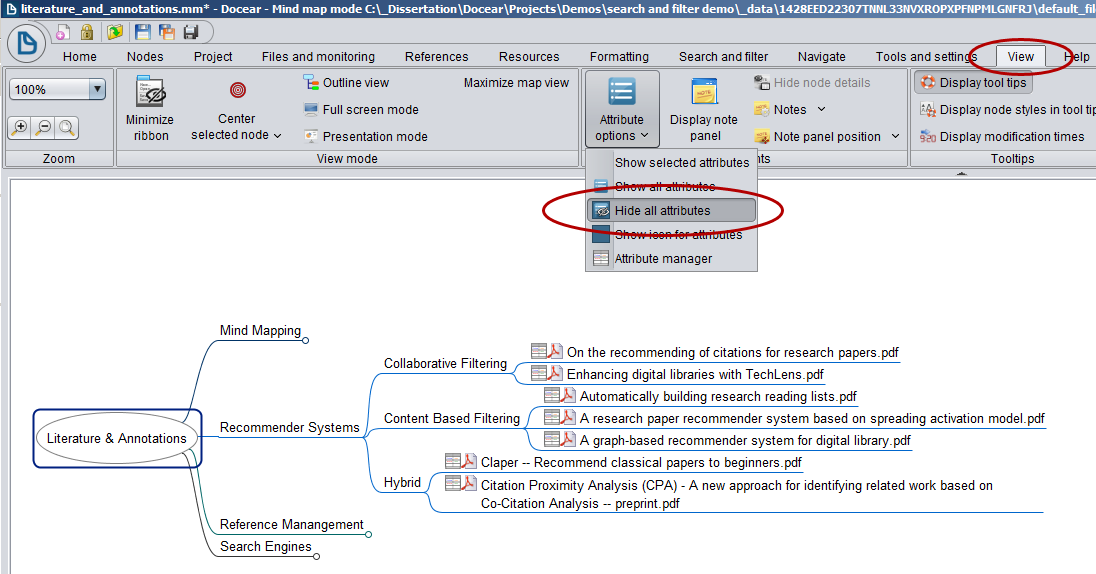Open the Nodes ribbon tab
The height and width of the screenshot is (574, 1096).
point(145,57)
